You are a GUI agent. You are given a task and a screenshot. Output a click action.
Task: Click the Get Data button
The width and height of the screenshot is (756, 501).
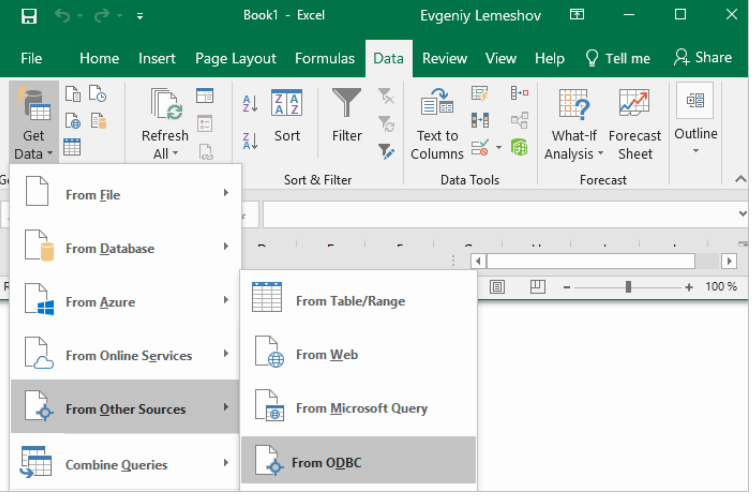click(33, 122)
